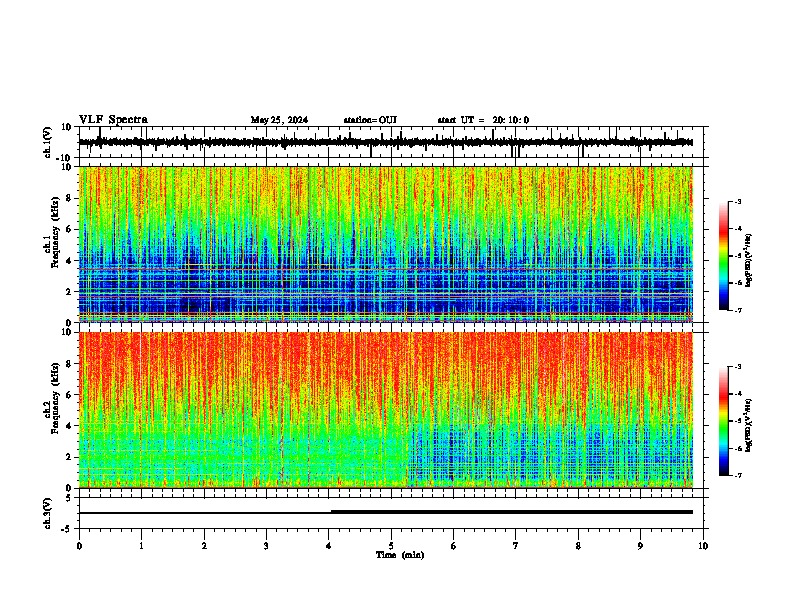Click "-3" on the ch.1 colorbar
This screenshot has width=792, height=612.
tap(738, 202)
